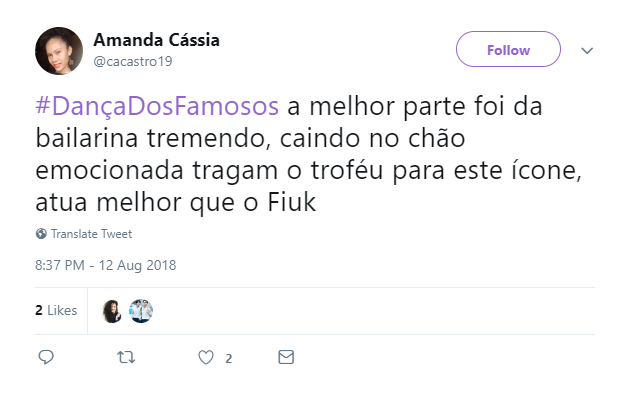Open the Amanda Cássia display name
The height and width of the screenshot is (396, 626).
tap(156, 40)
